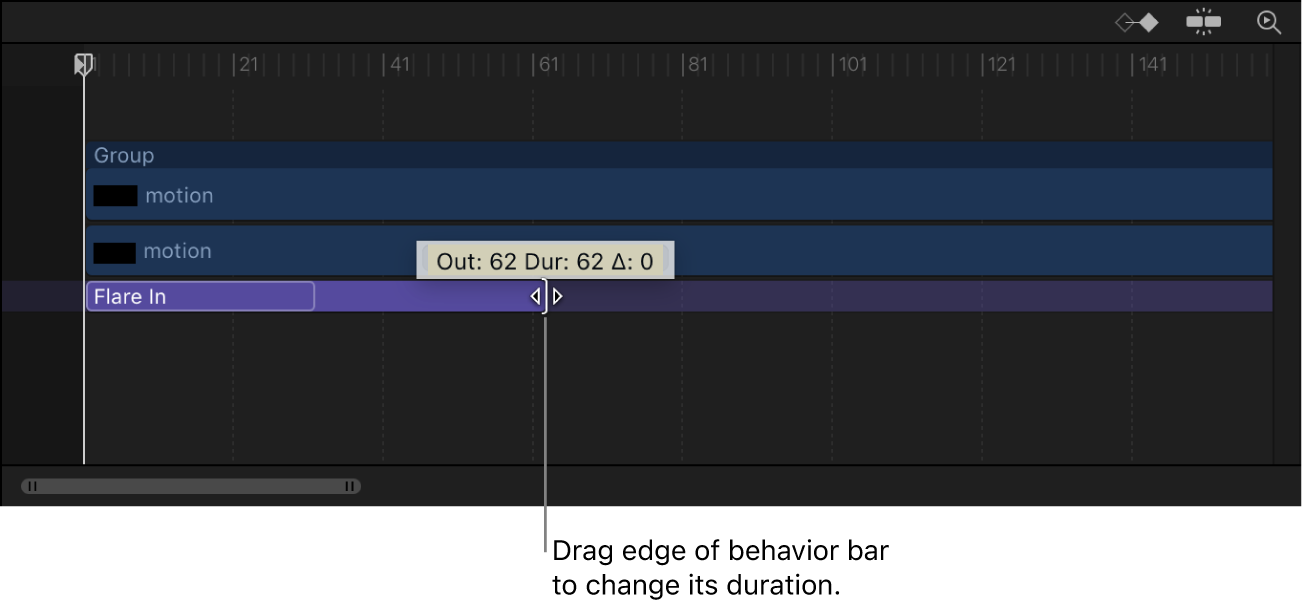Click the horizontal timeline scrollbar

(x=190, y=486)
